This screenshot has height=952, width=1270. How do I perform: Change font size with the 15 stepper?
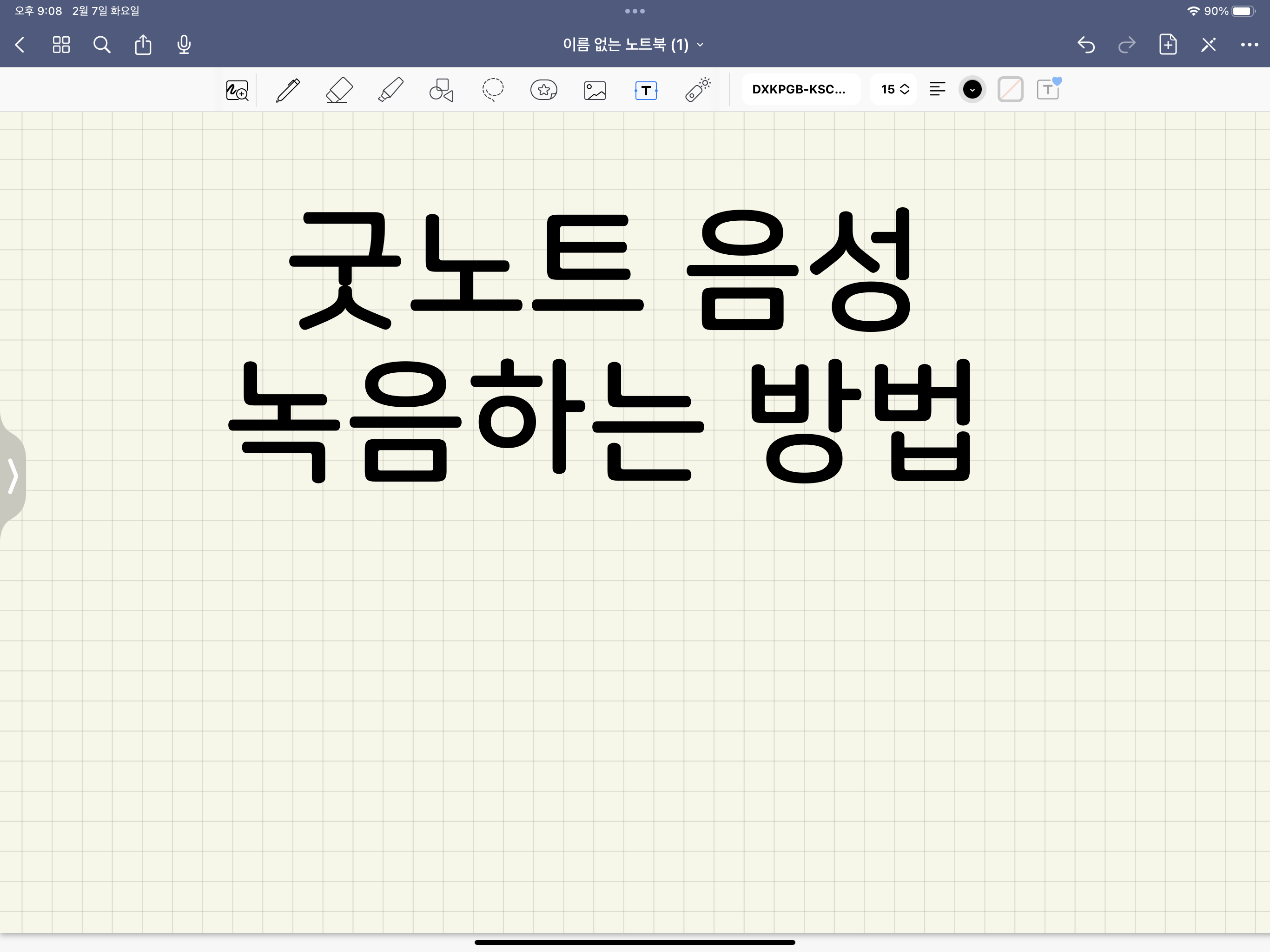point(894,90)
